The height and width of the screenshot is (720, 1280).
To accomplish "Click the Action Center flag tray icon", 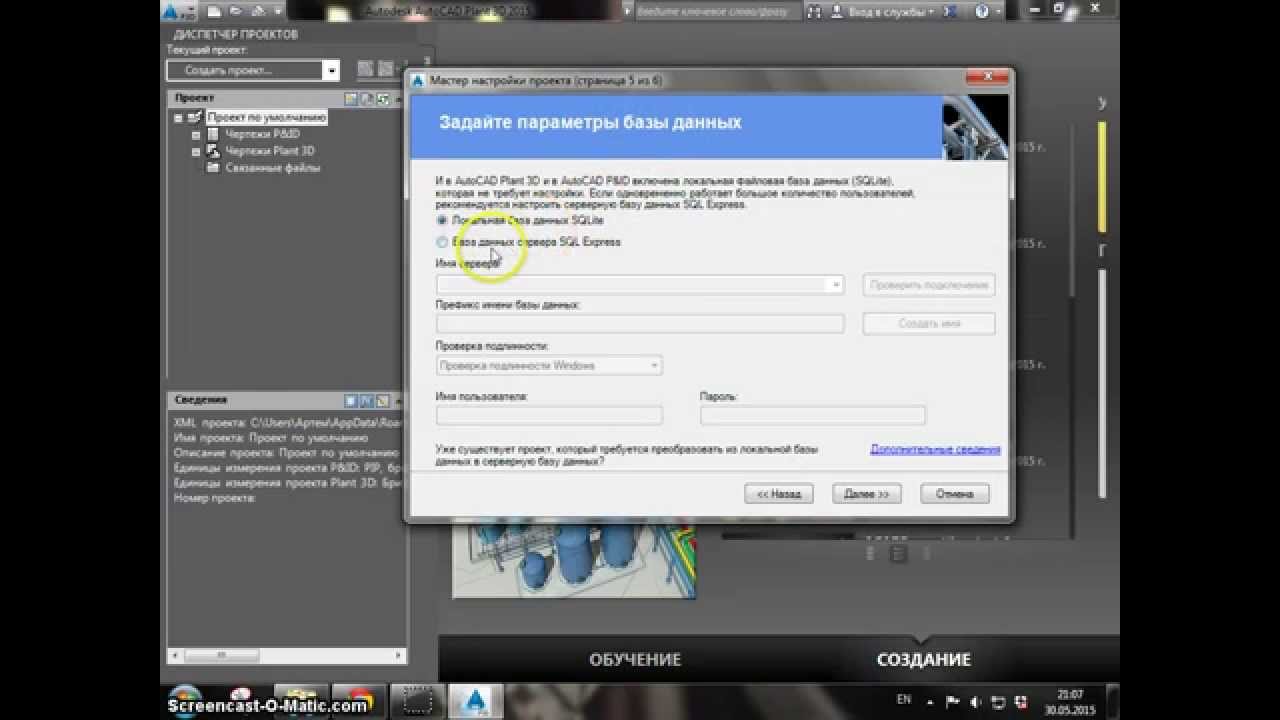I will [953, 702].
